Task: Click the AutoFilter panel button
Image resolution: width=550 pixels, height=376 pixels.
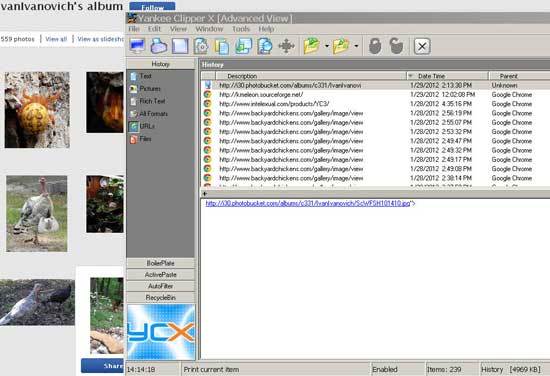Action: [160, 286]
